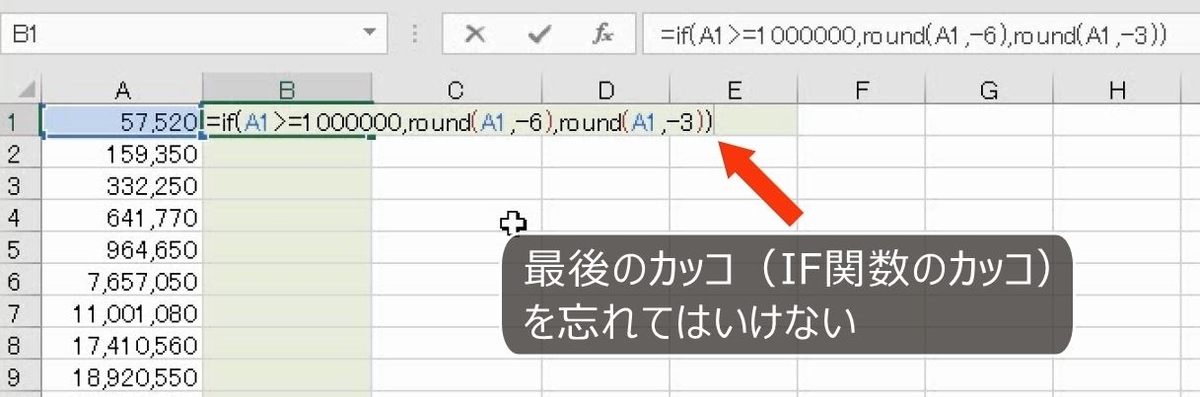Click cell containing 11,001,080
Screen dimensions: 1200x397
click(x=122, y=313)
